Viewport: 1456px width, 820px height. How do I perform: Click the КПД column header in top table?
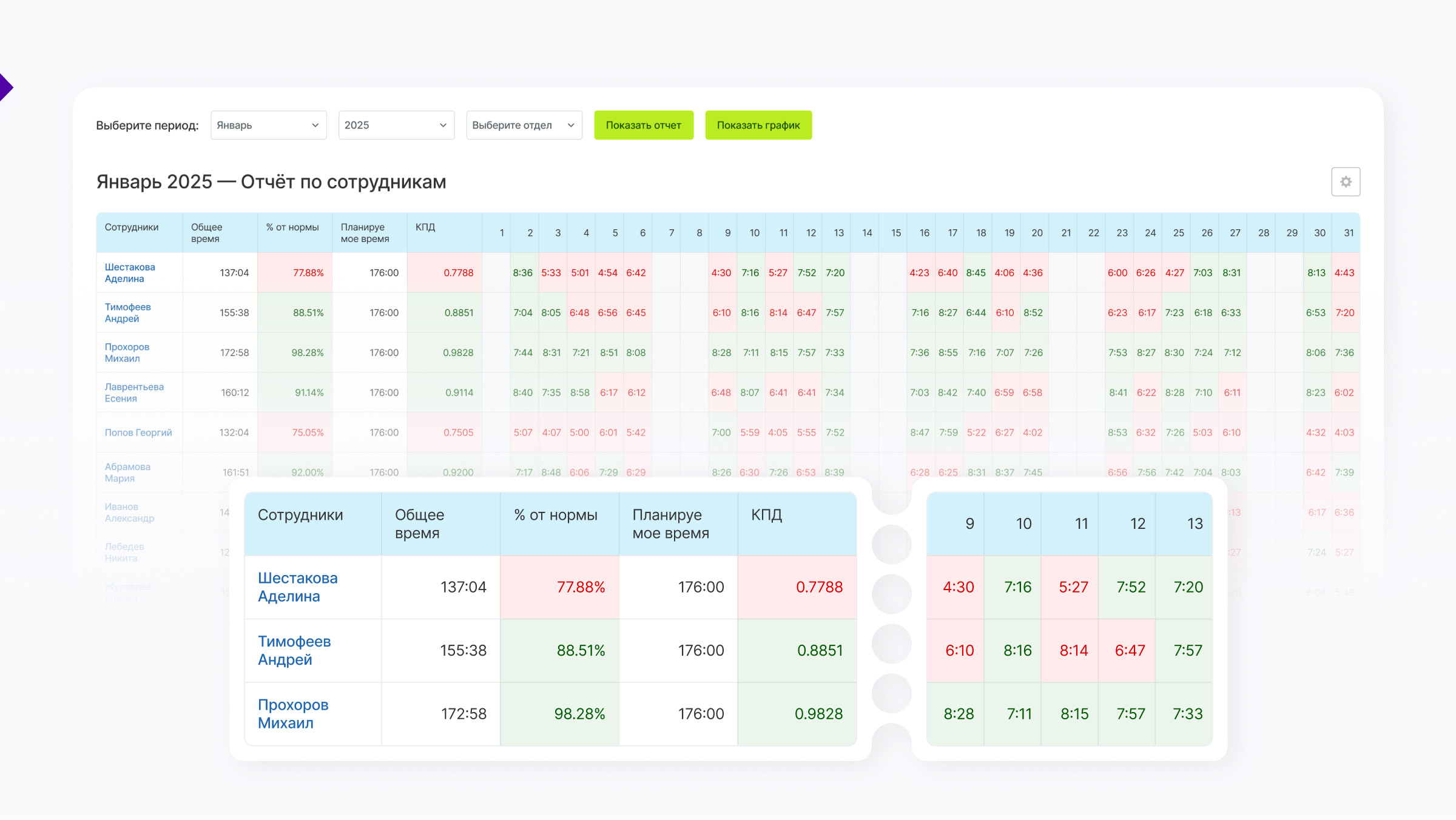pyautogui.click(x=425, y=227)
